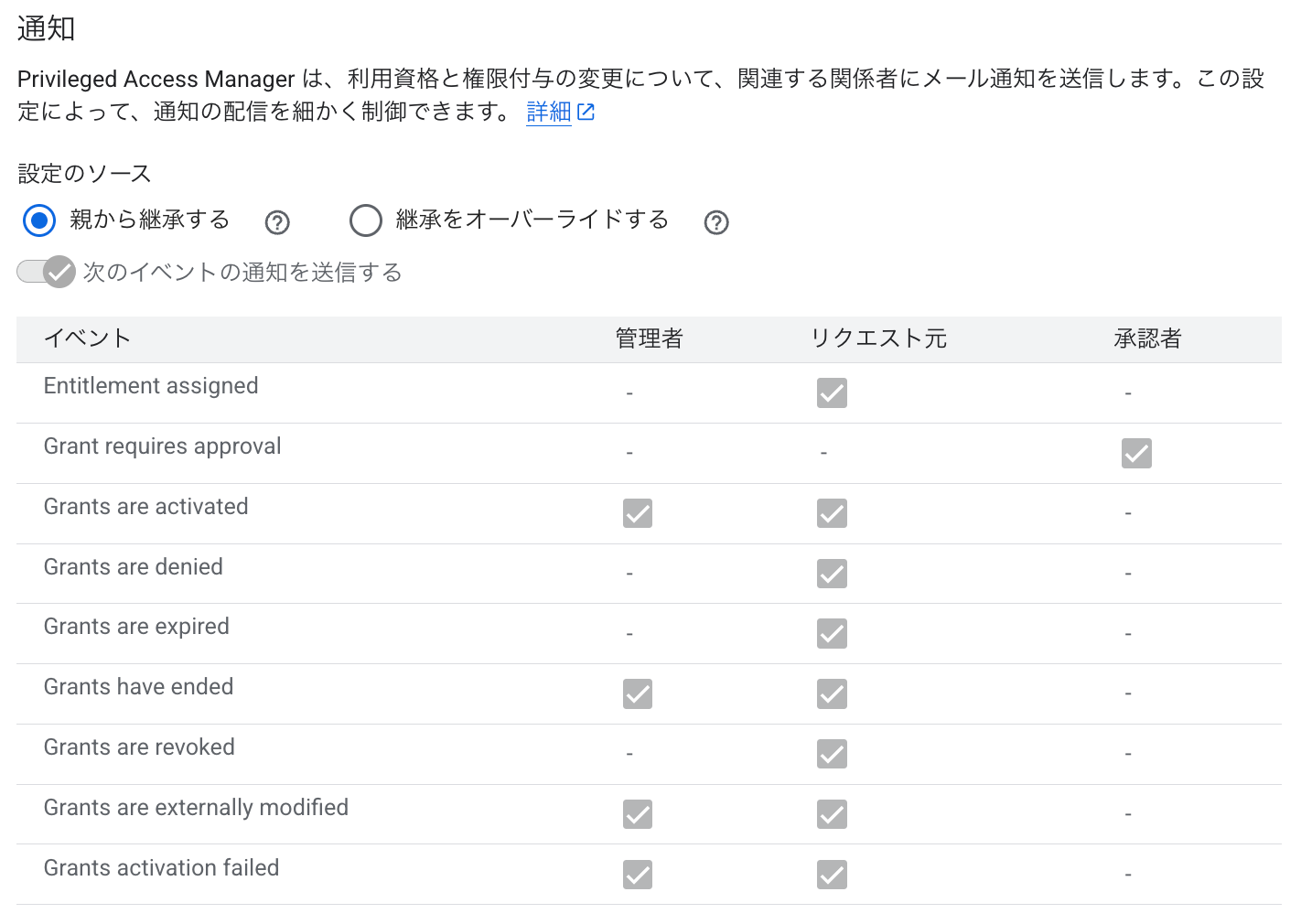This screenshot has height=924, width=1301.
Task: Toggle 次のイベントの通知を送信する switch
Action: (x=46, y=272)
